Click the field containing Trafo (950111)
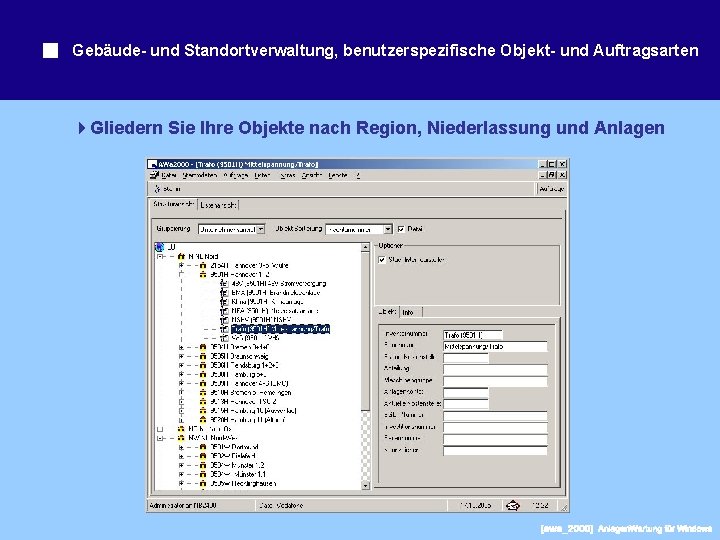 (473, 335)
